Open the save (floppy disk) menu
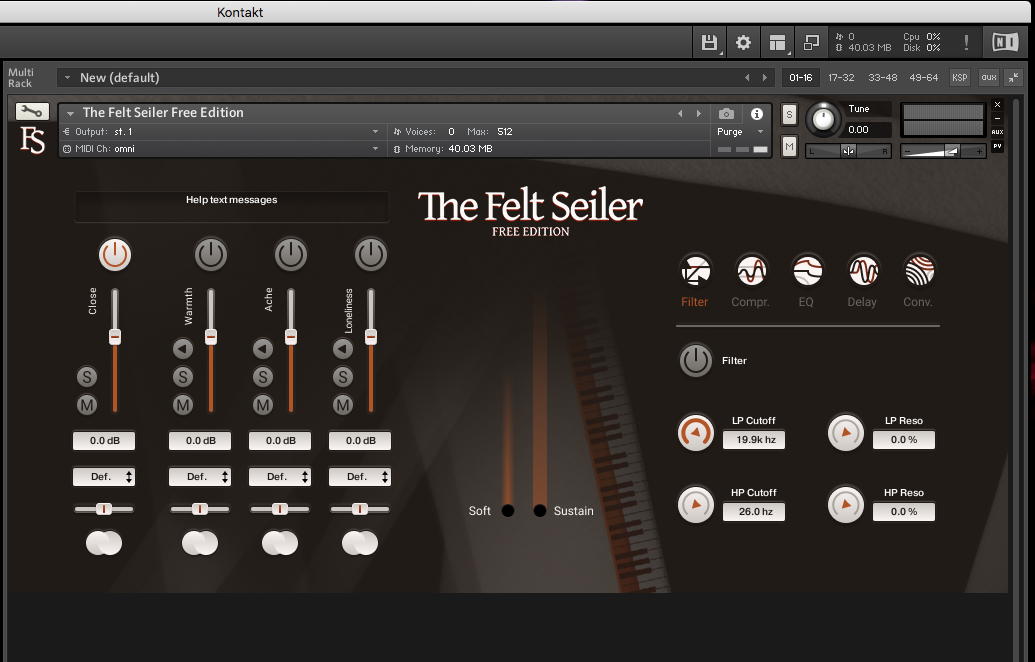1035x662 pixels. (x=710, y=43)
